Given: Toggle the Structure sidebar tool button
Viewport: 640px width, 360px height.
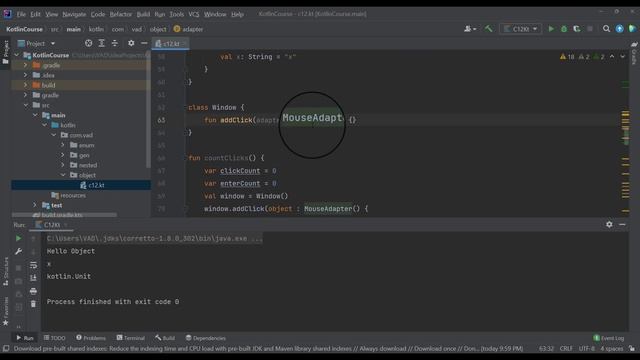Looking at the screenshot, I should click(x=5, y=271).
